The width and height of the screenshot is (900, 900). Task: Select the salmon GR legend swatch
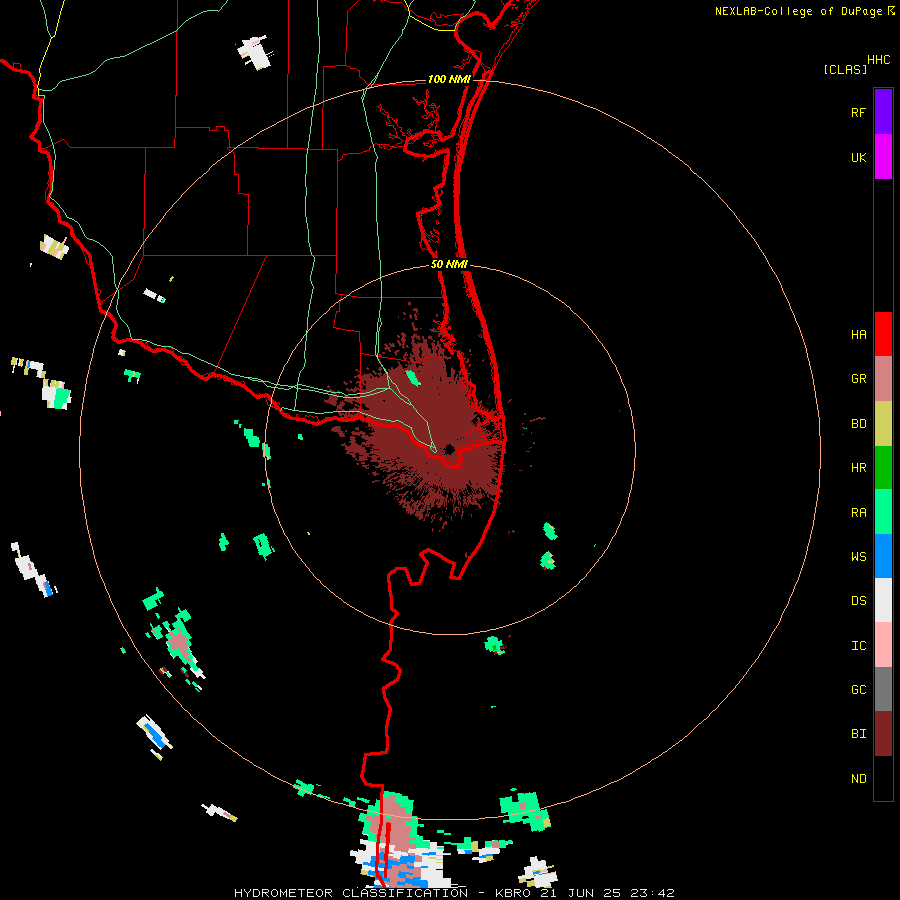tap(883, 379)
